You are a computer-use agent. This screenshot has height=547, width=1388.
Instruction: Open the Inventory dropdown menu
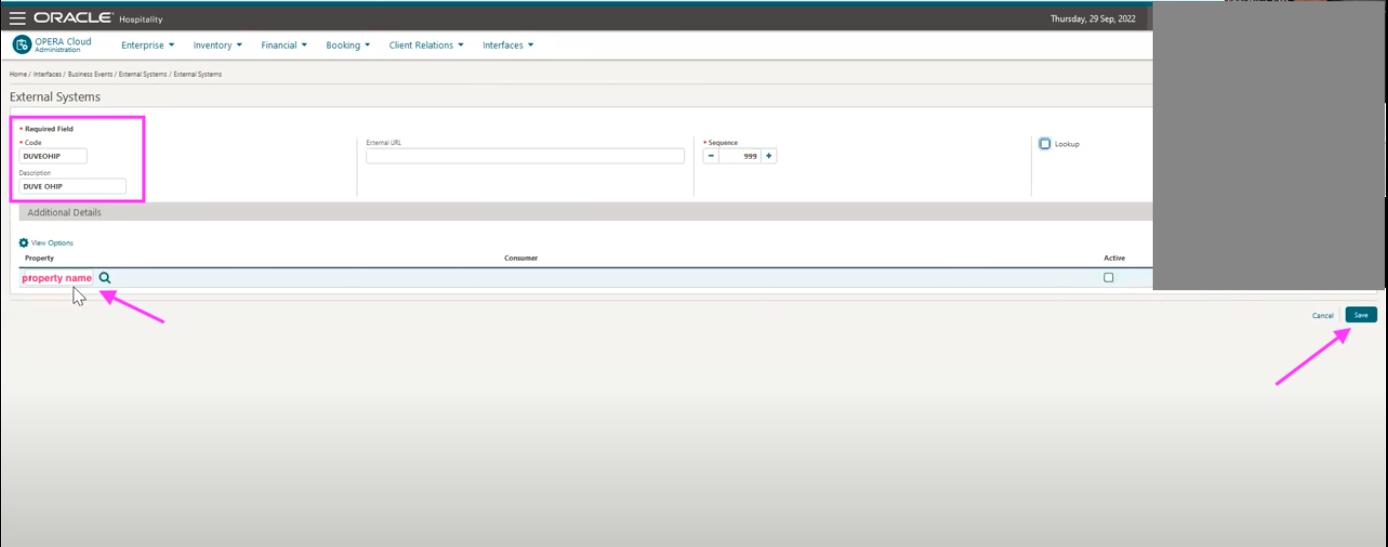(x=218, y=45)
